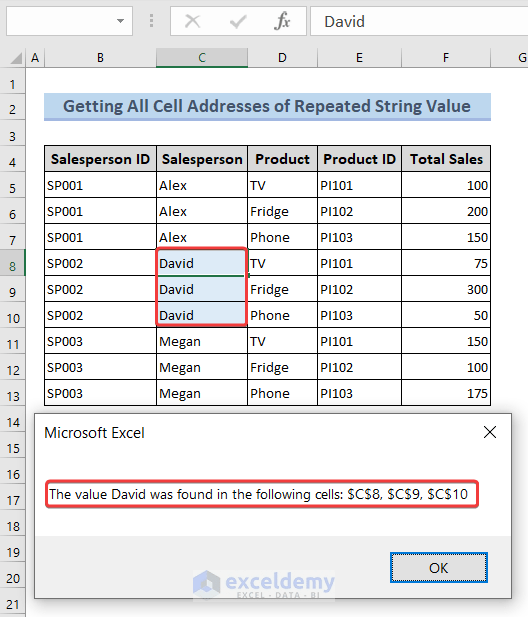Click Total Sales value 175

(446, 393)
